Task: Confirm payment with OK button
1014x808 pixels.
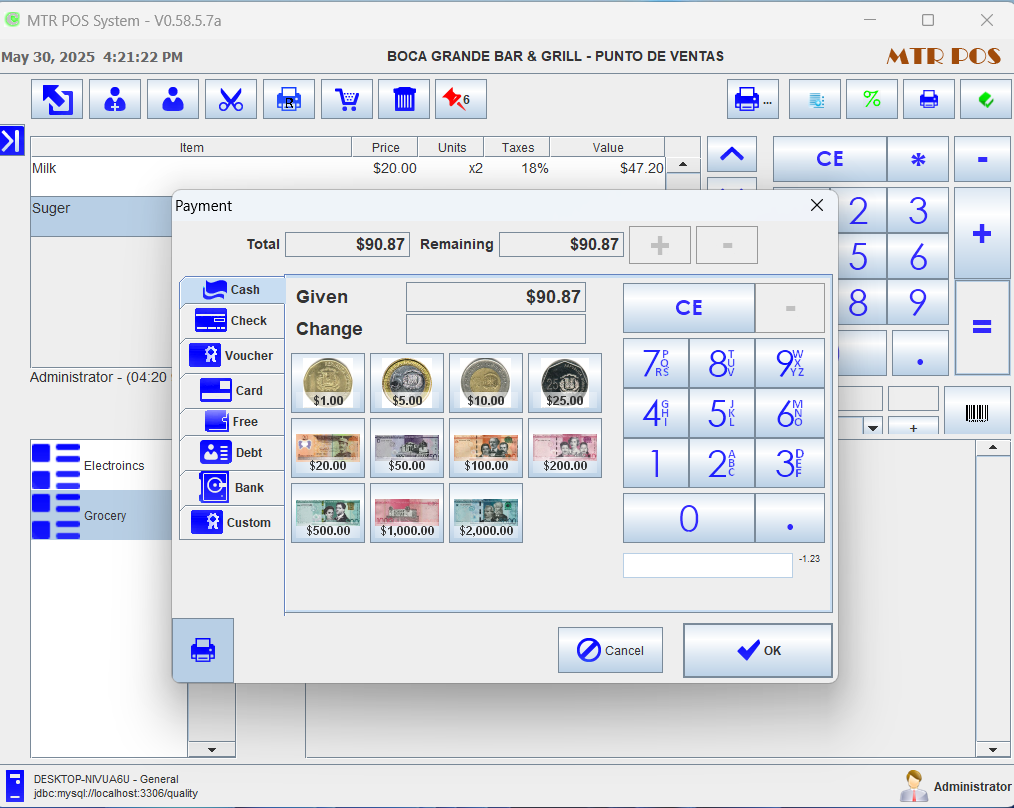Action: pyautogui.click(x=758, y=651)
